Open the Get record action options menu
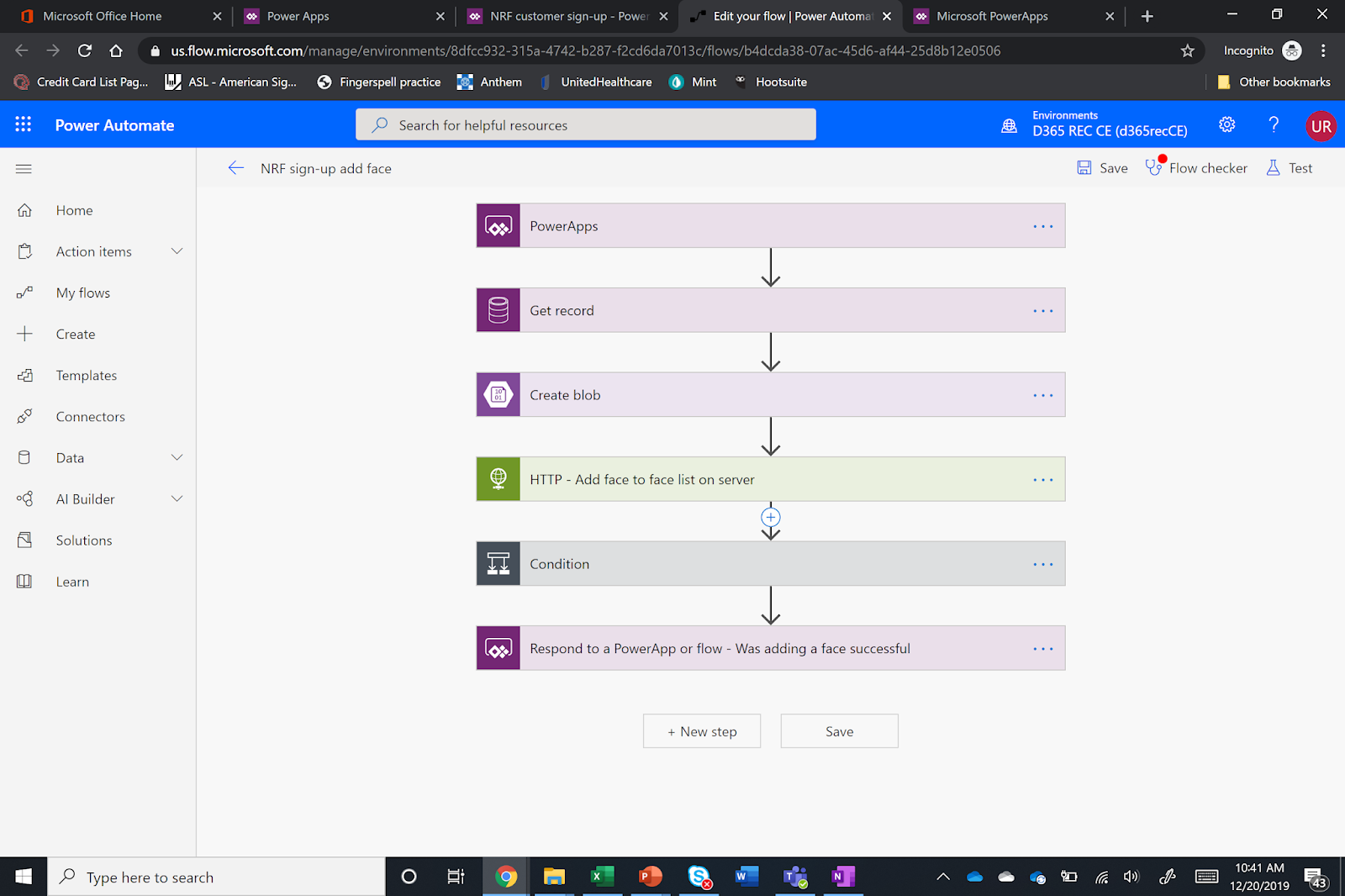Image resolution: width=1345 pixels, height=896 pixels. click(x=1042, y=310)
